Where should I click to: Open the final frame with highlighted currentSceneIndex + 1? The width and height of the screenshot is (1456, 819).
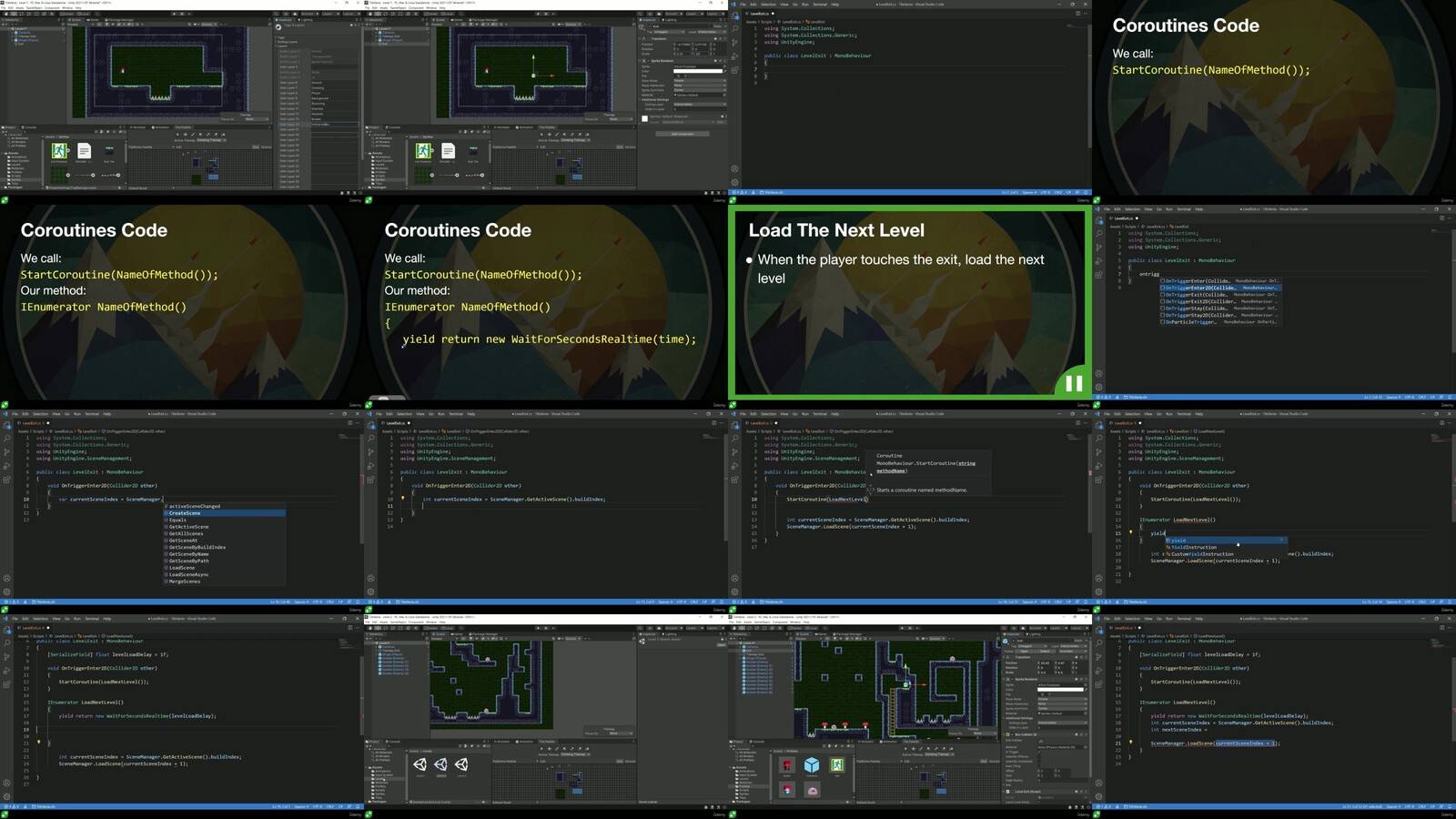pyautogui.click(x=1274, y=716)
